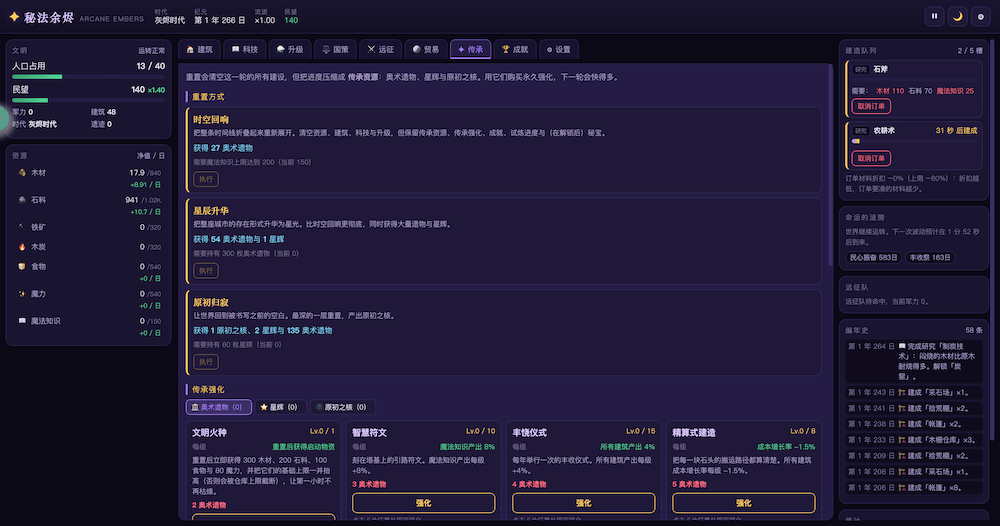The image size is (1000, 526).
Task: Click the 石料 stone resource icon
Action: coord(22,200)
